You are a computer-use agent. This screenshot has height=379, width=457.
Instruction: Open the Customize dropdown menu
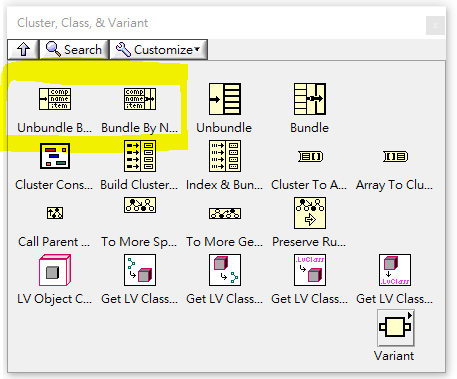[x=159, y=50]
